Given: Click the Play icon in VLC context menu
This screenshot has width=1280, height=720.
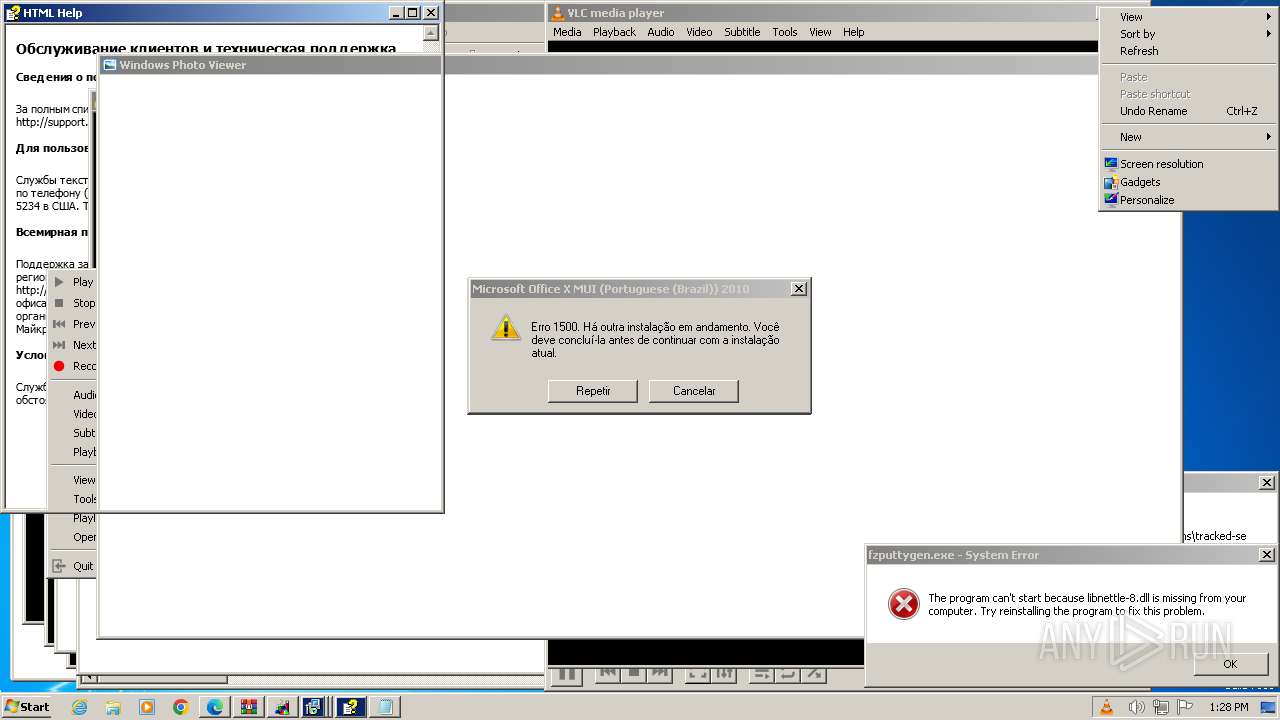Looking at the screenshot, I should 59,282.
